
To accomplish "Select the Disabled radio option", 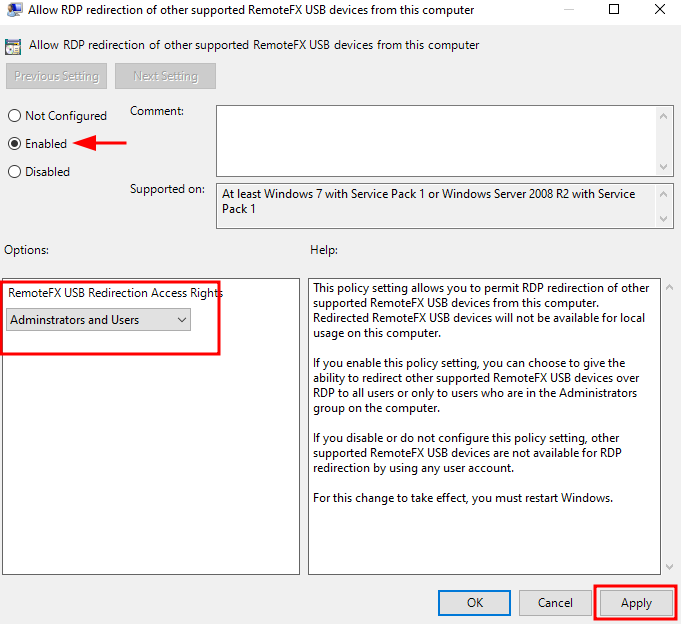I will 15,172.
